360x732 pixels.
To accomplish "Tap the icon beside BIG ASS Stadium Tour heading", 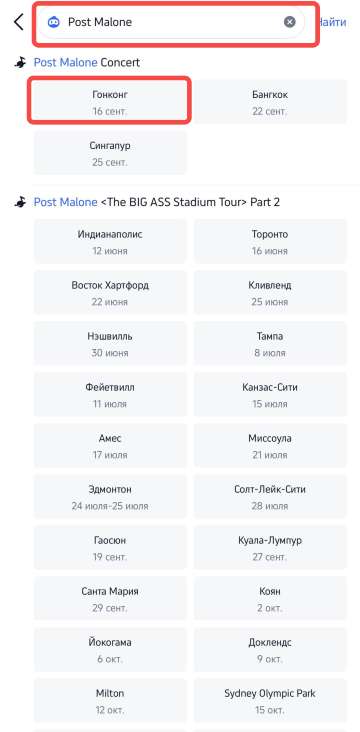I will (20, 202).
